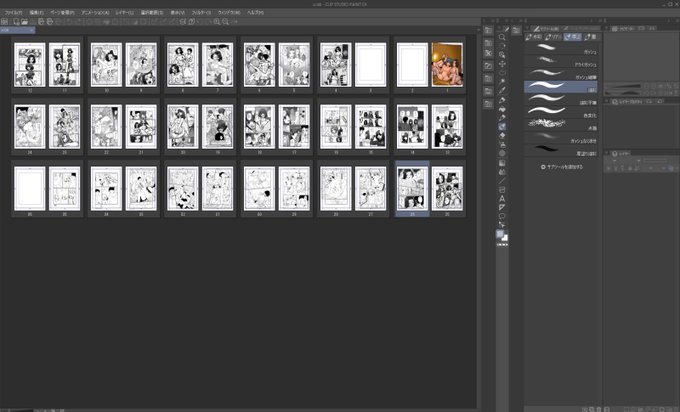Viewport: 680px width, 412px height.
Task: Open the アニメーション menu
Action: 95,13
